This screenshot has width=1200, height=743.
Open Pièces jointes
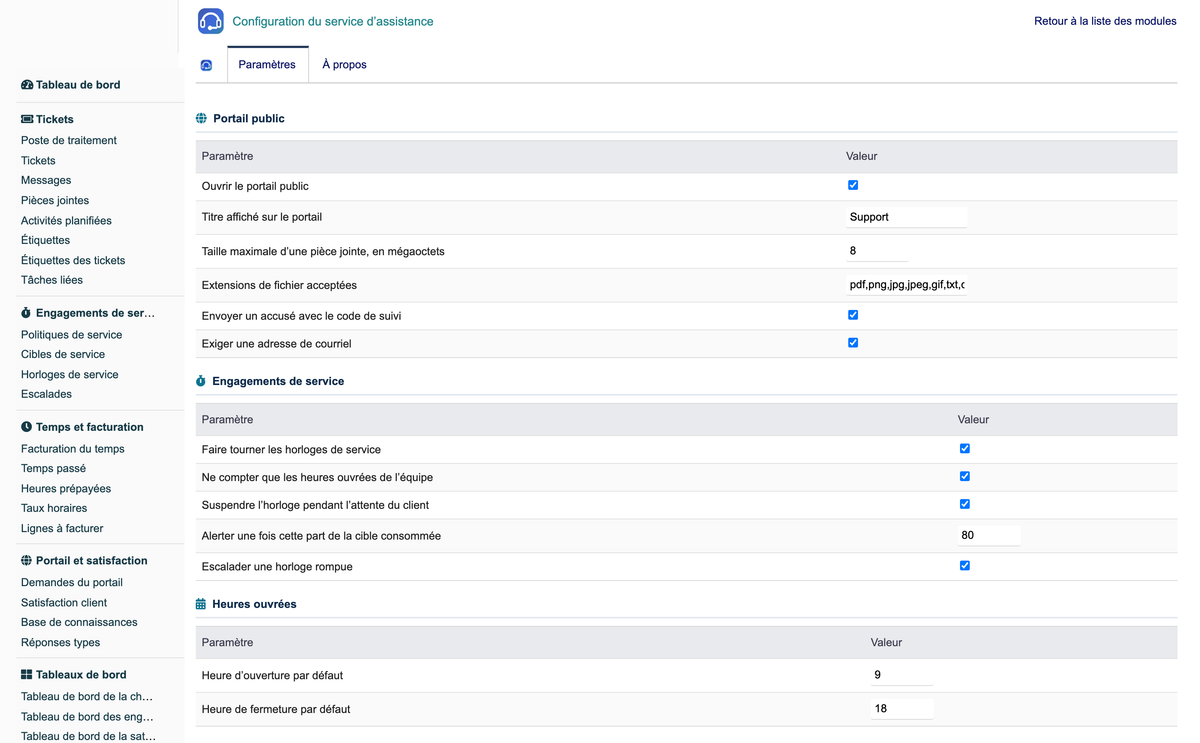(x=55, y=201)
